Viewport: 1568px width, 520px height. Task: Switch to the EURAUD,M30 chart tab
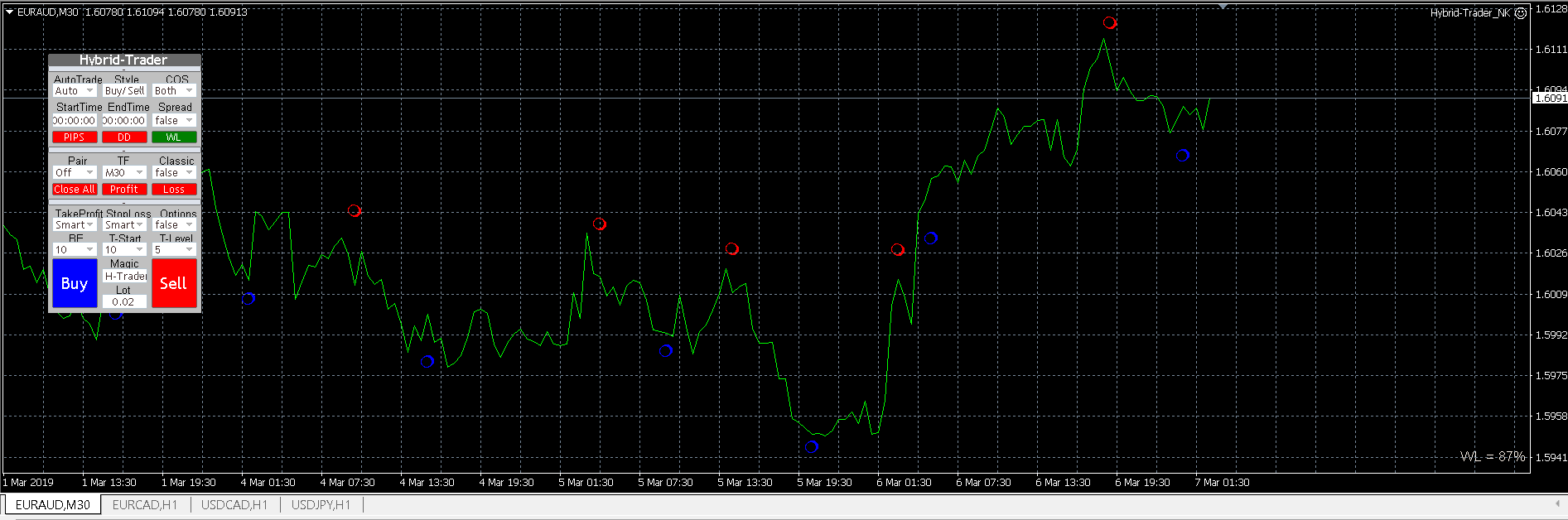52,504
